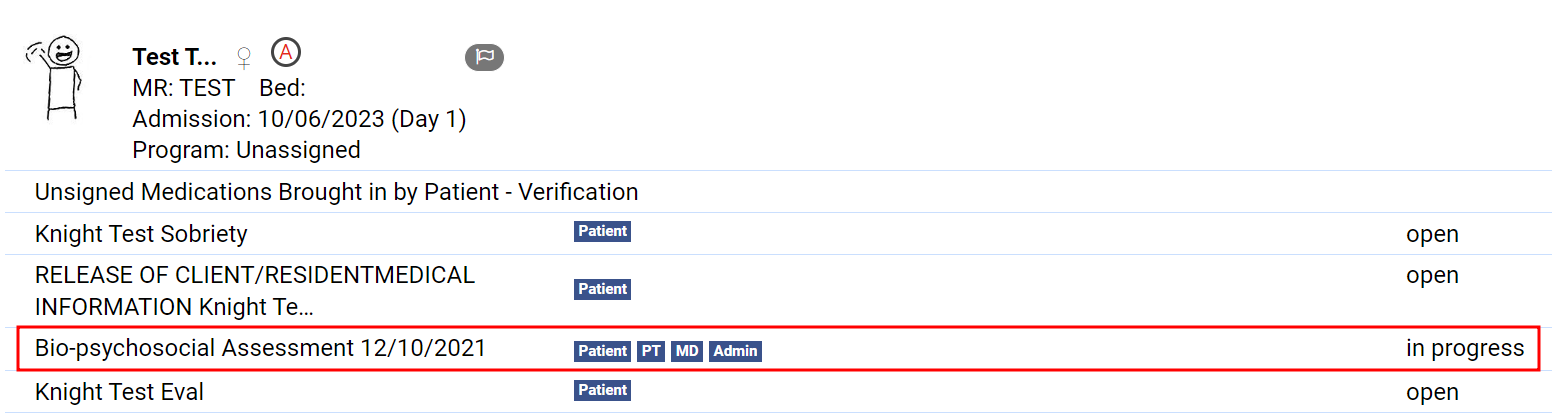This screenshot has height=415, width=1553.
Task: Click the gray flag icon
Action: pyautogui.click(x=484, y=57)
